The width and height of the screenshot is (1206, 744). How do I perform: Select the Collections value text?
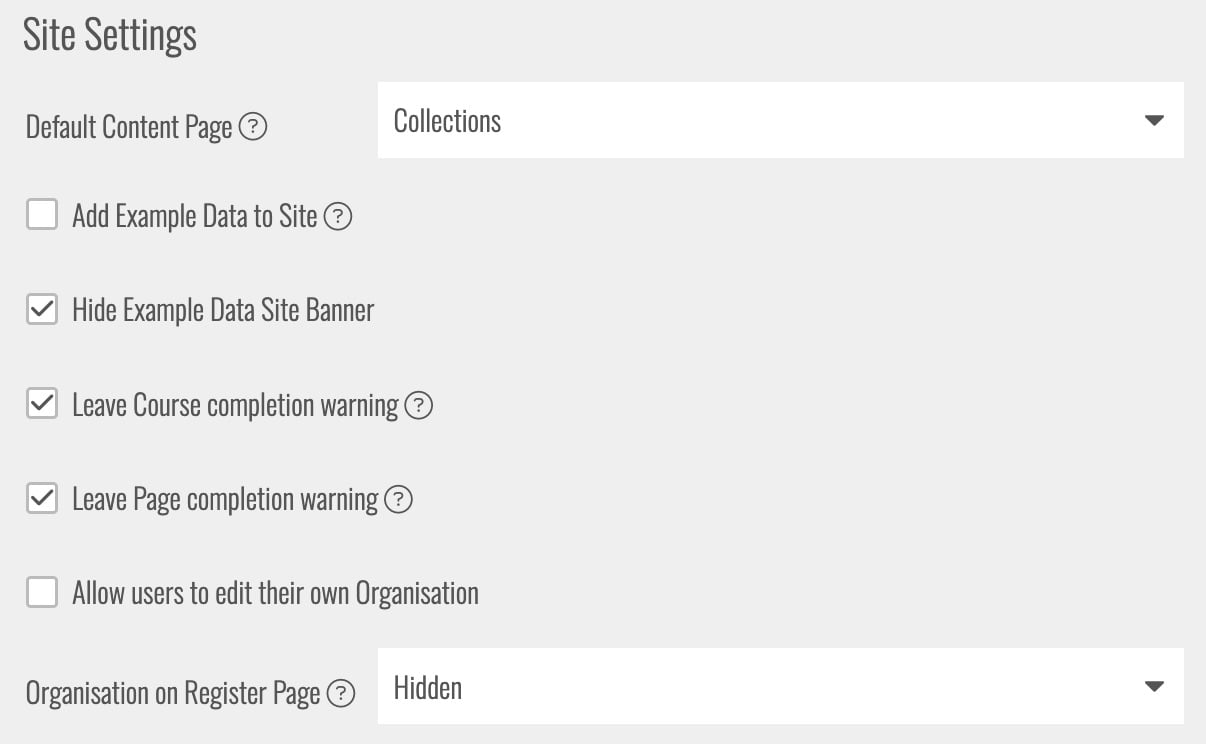coord(447,121)
